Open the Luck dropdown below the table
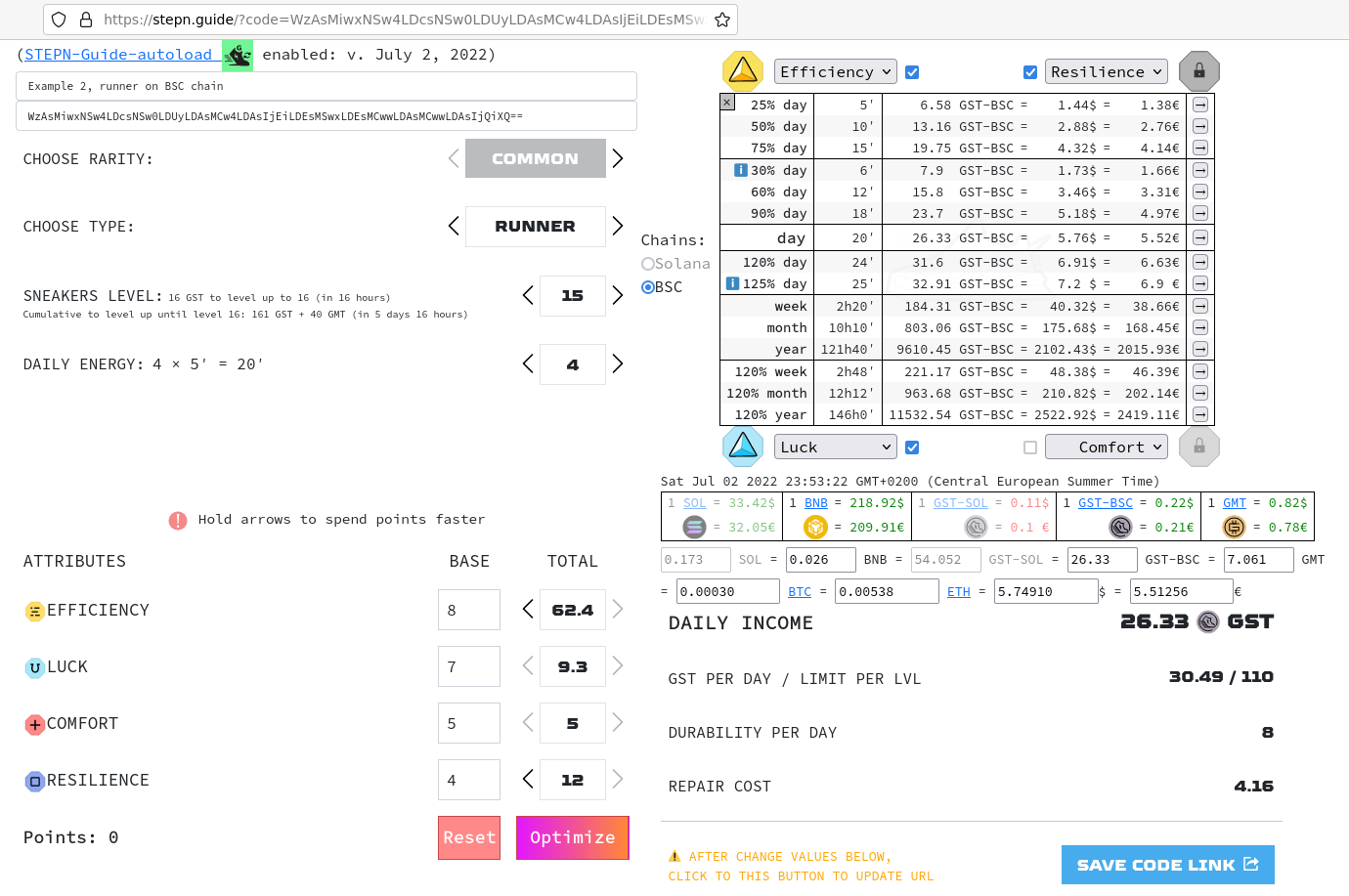The image size is (1349, 896). [x=835, y=447]
